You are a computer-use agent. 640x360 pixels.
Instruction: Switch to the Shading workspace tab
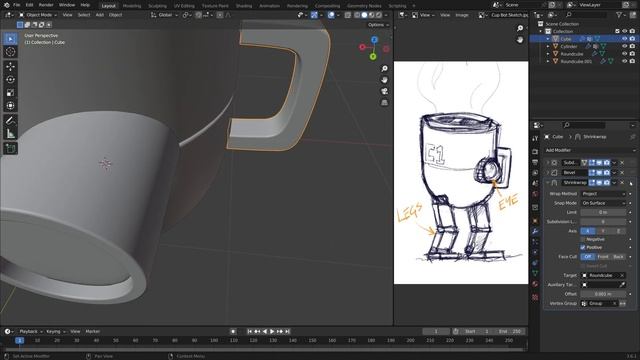coord(244,6)
